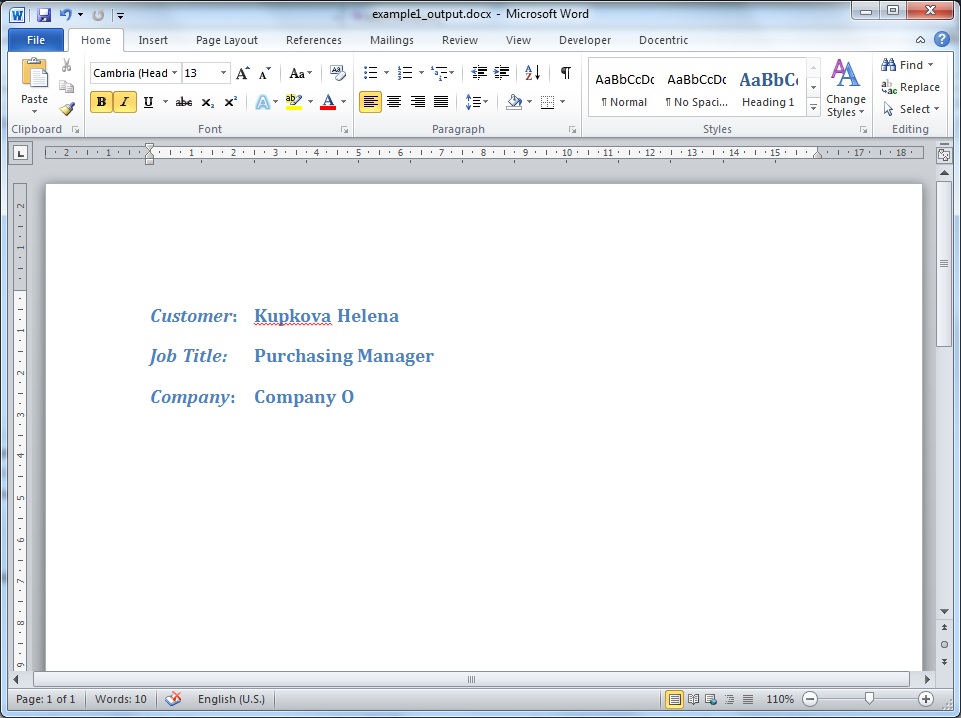Click the Grow Font icon
The width and height of the screenshot is (961, 718).
click(x=242, y=73)
